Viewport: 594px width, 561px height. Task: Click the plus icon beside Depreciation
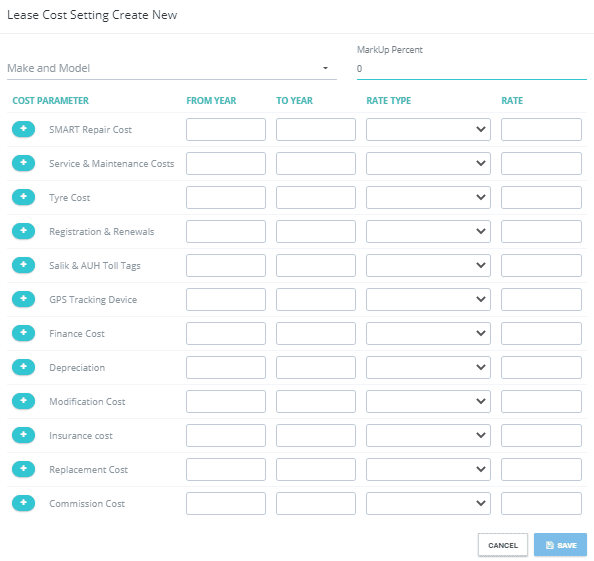point(23,367)
